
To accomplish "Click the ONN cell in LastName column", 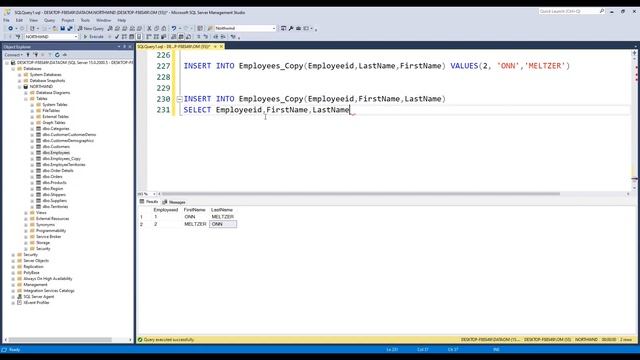I will click(x=223, y=224).
